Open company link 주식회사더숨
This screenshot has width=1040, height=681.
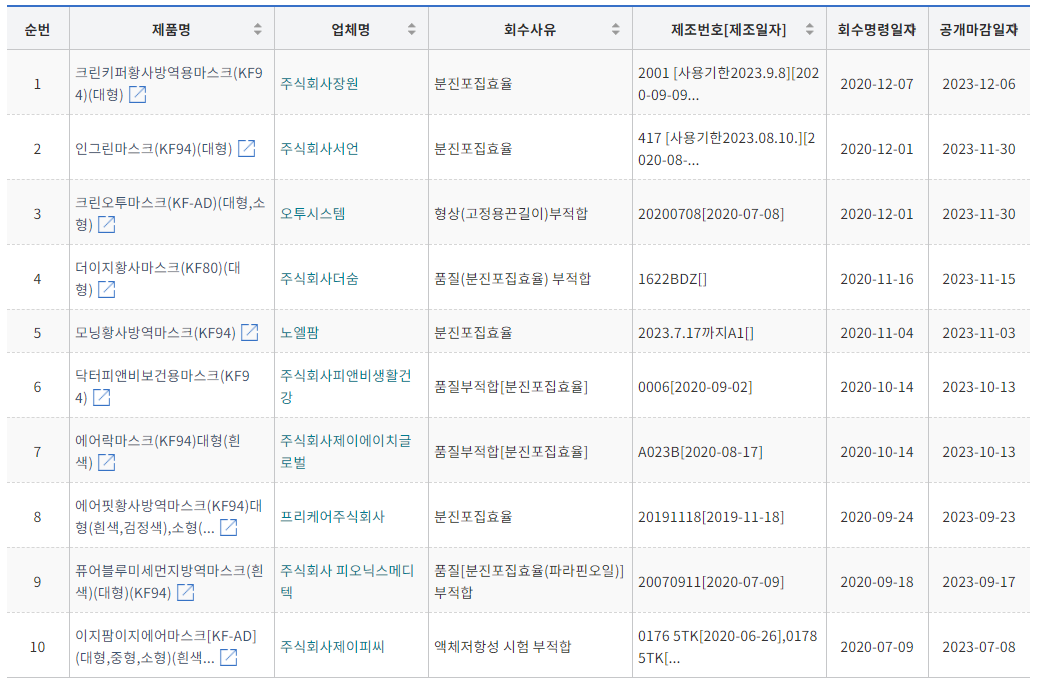pos(319,279)
